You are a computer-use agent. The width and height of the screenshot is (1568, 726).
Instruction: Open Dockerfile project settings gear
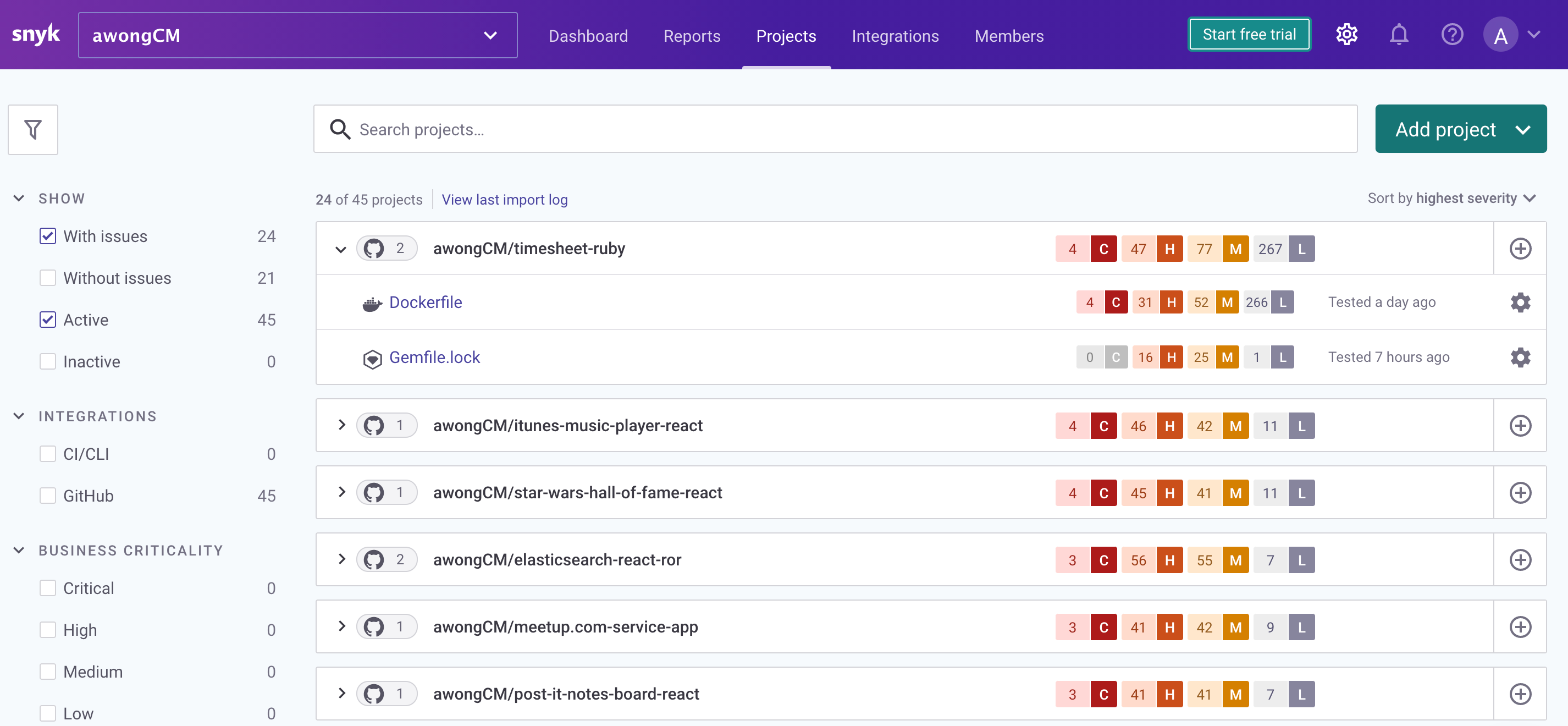point(1520,302)
